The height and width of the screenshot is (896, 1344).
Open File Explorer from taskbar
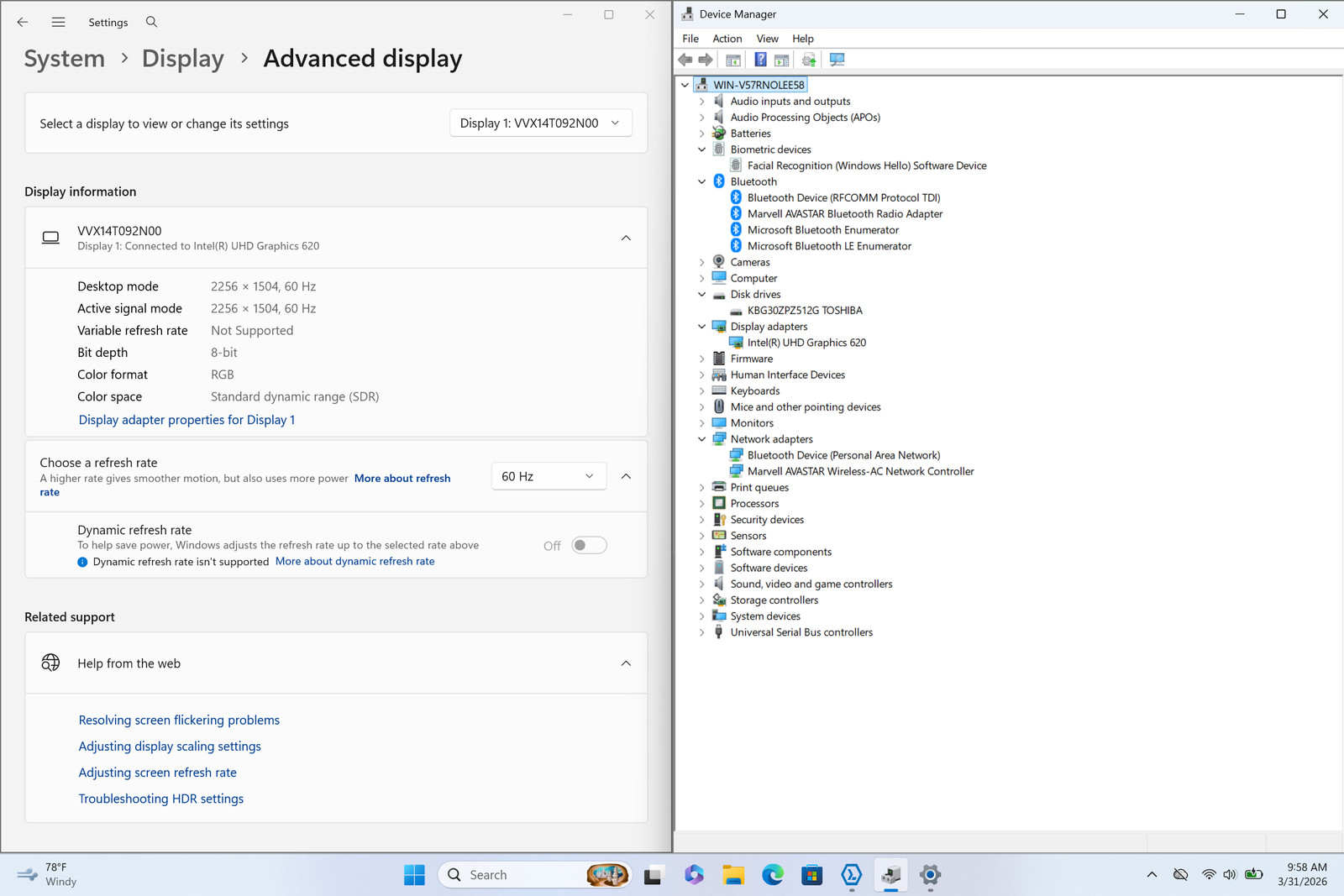point(733,875)
